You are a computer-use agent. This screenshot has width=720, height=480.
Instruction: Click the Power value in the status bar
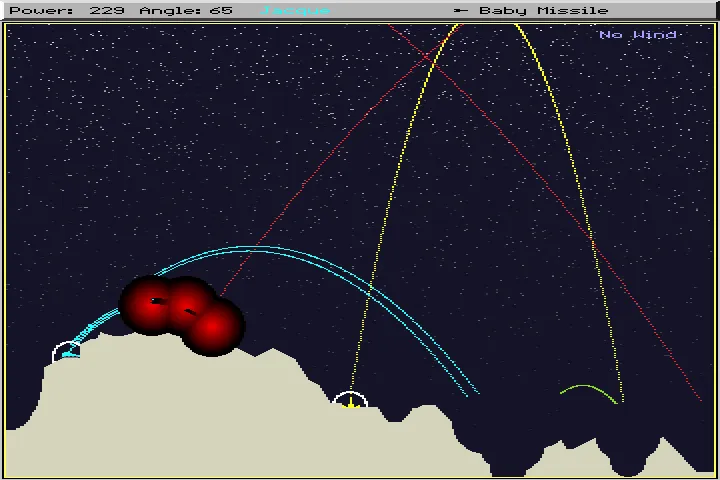tap(106, 11)
